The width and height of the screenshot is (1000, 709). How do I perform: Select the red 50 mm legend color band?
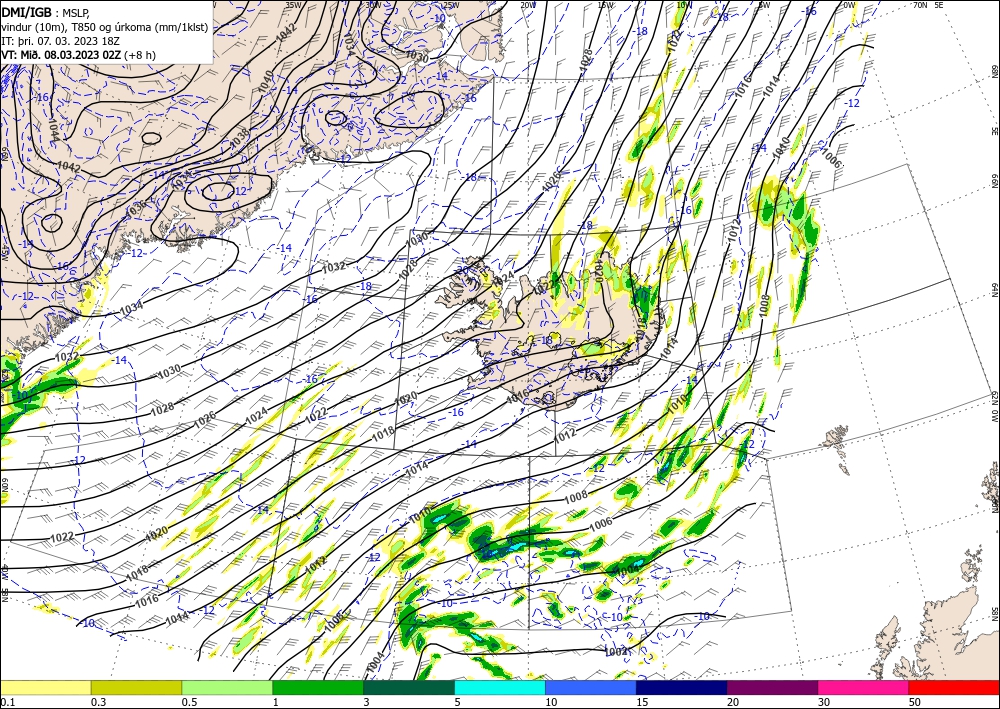click(954, 688)
